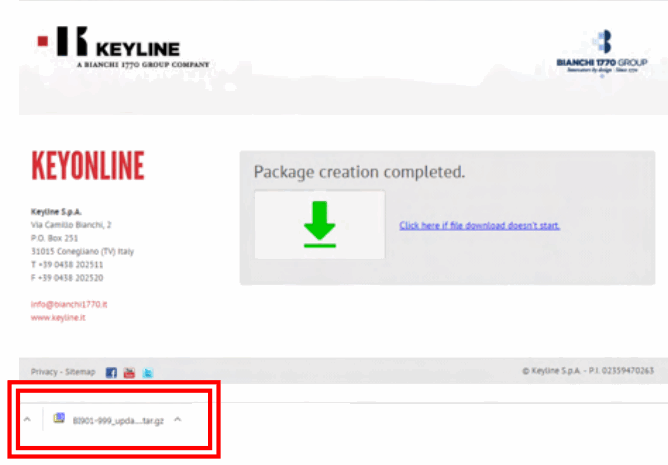668x465 pixels.
Task: Click the green download arrow icon
Action: click(x=320, y=225)
